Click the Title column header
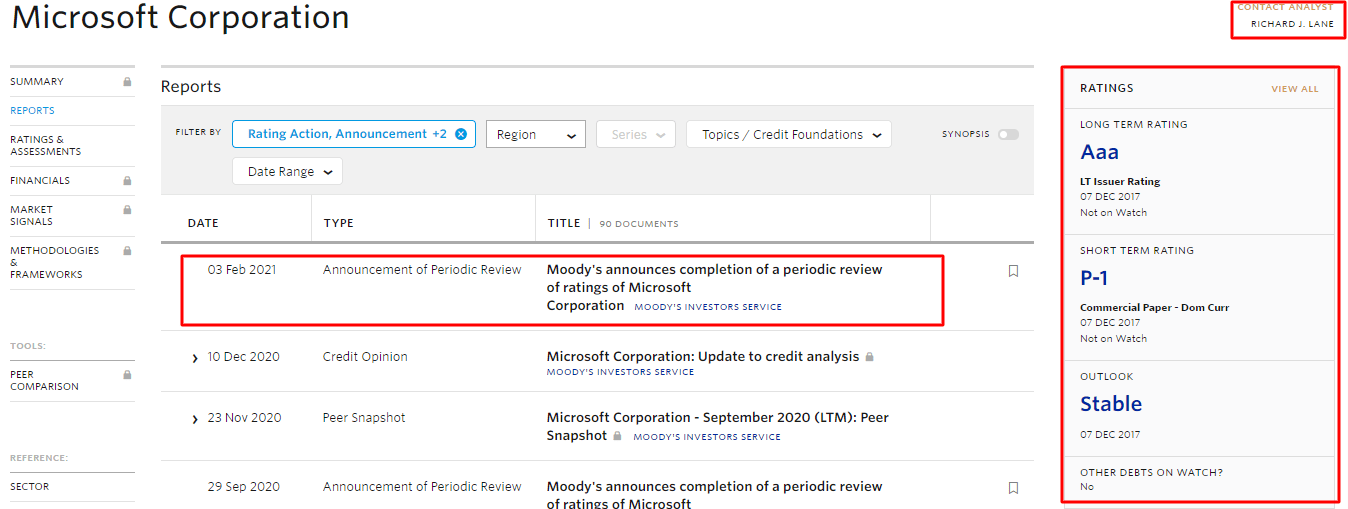Image resolution: width=1348 pixels, height=509 pixels. pyautogui.click(x=564, y=223)
